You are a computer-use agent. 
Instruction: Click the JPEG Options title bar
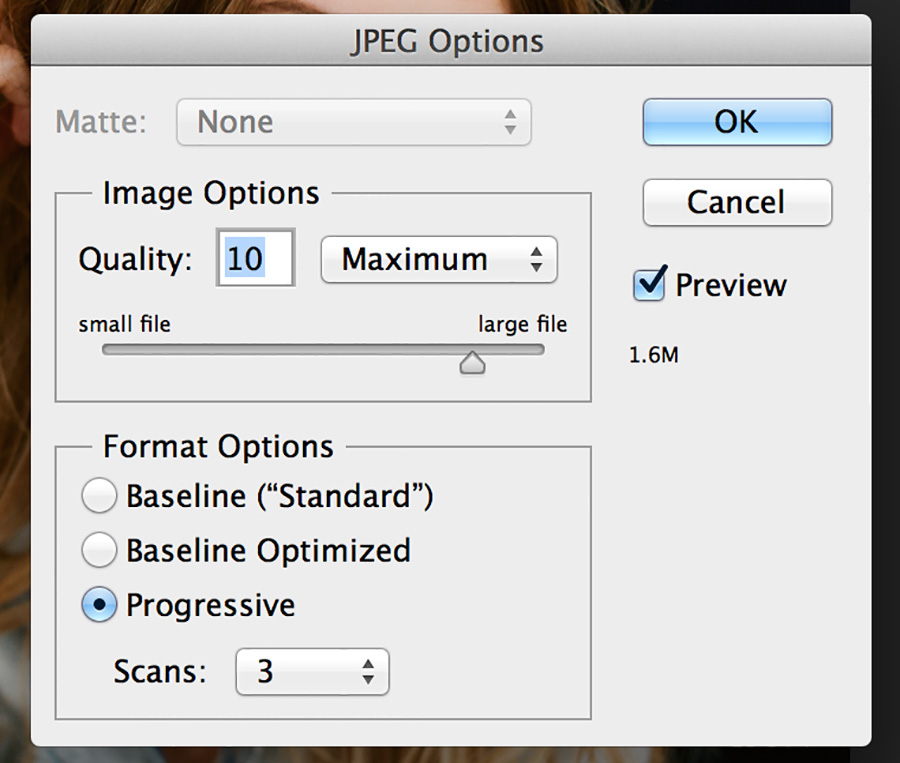[451, 41]
